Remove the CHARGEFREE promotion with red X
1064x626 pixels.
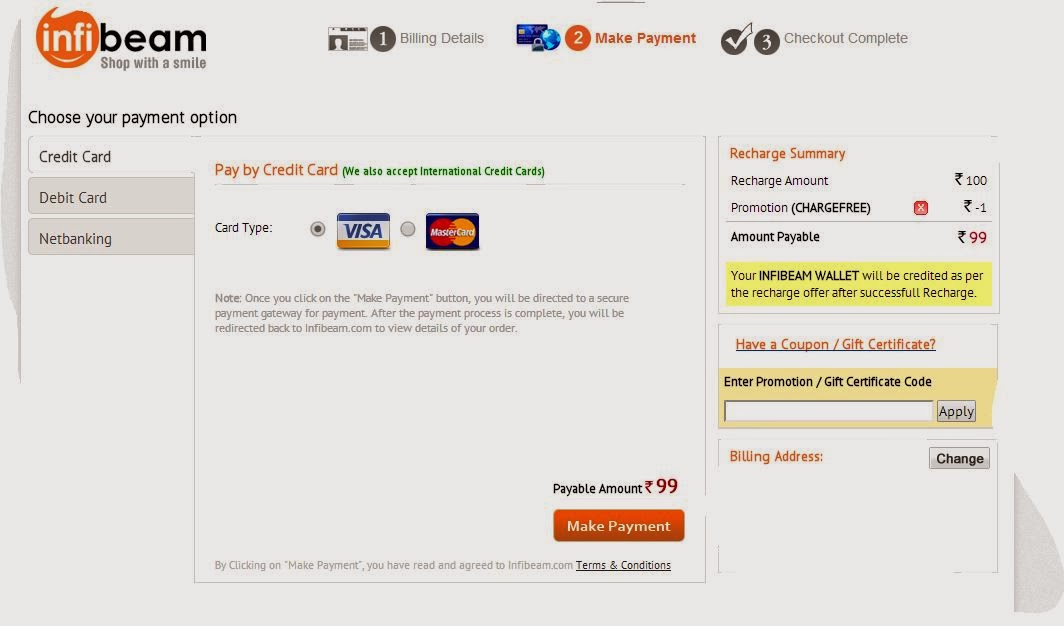(920, 208)
